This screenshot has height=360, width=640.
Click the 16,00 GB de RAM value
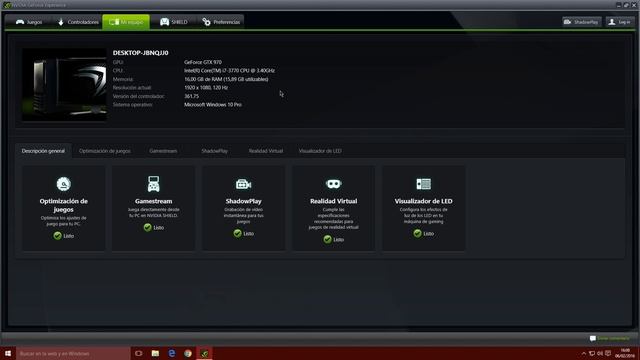(x=226, y=79)
